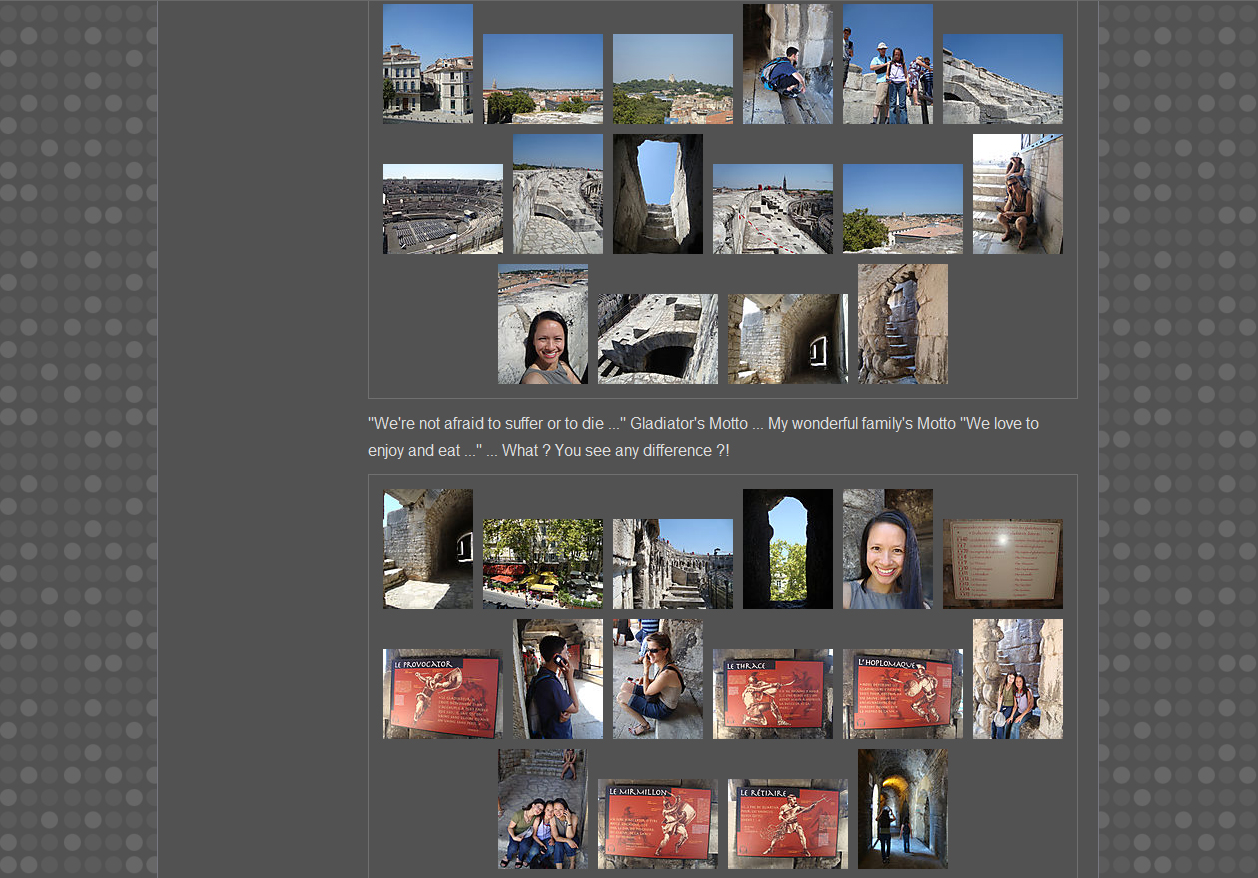View the three people sitting together photo
The image size is (1258, 878).
[542, 808]
